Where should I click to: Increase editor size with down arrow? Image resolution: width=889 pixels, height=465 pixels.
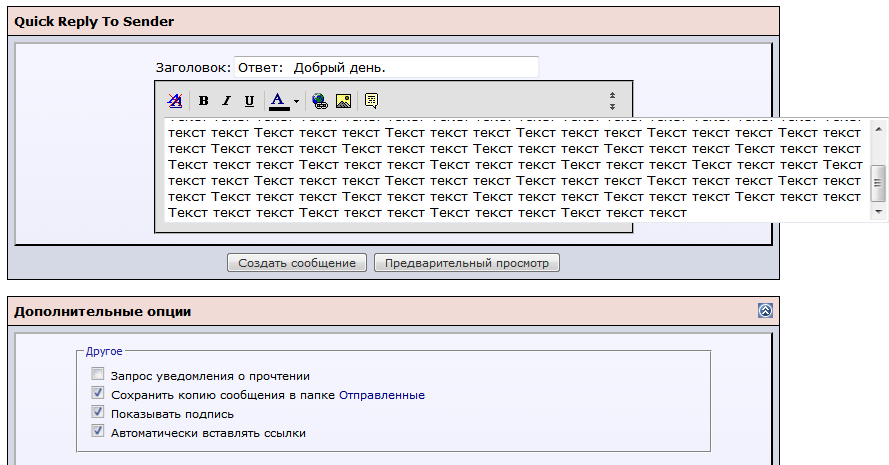612,106
